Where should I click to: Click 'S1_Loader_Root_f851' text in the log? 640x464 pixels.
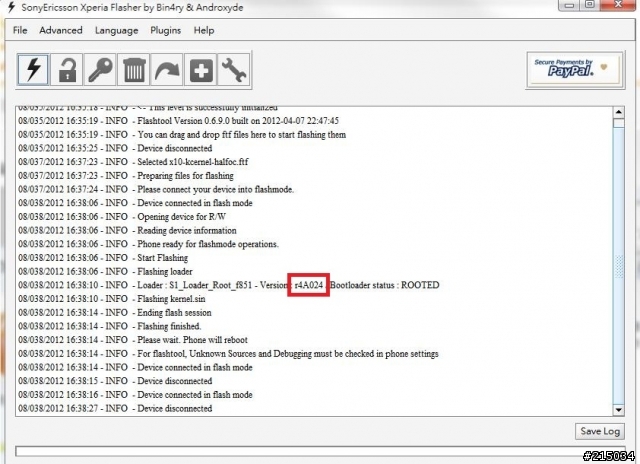[211, 285]
